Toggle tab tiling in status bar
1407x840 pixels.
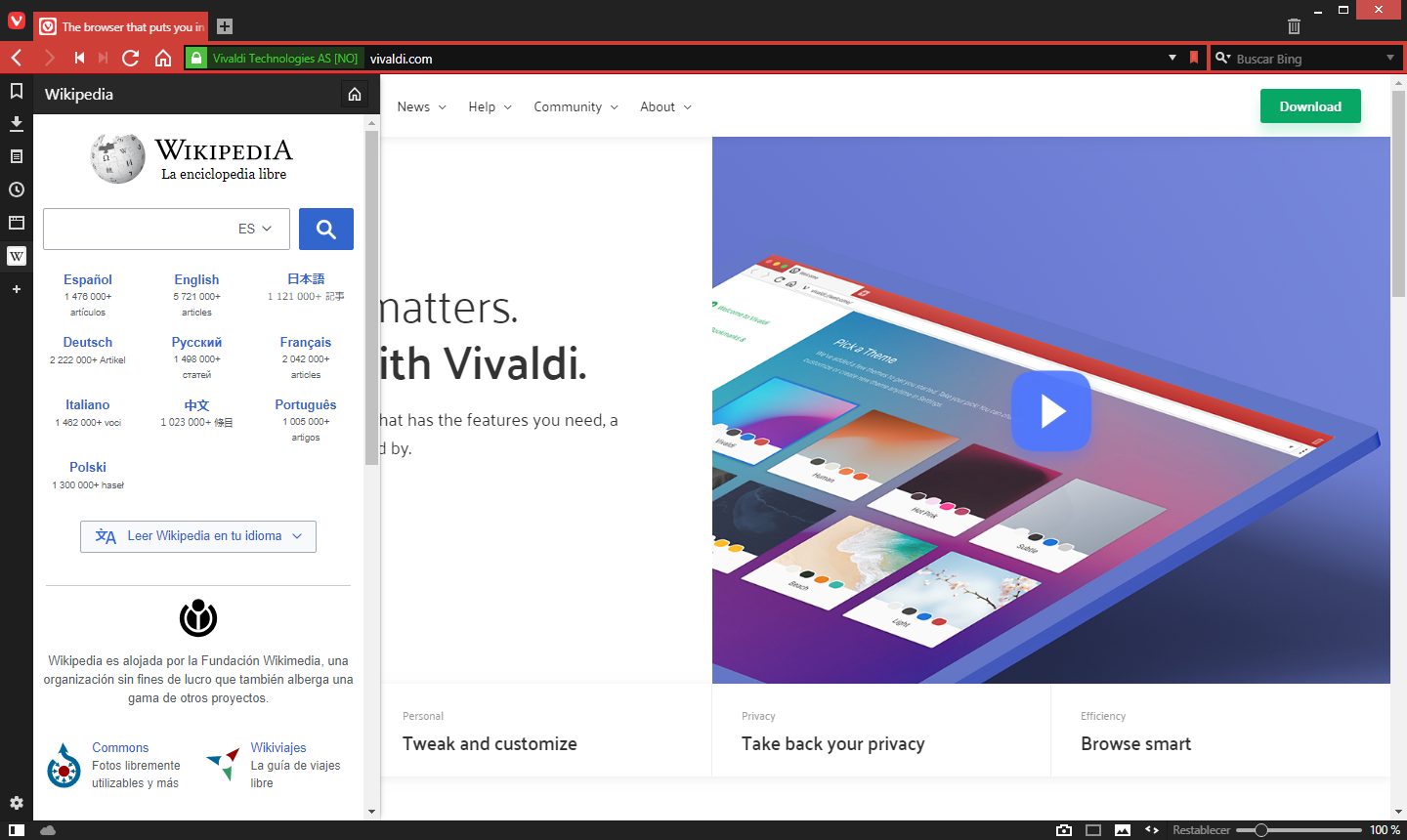tap(1093, 830)
